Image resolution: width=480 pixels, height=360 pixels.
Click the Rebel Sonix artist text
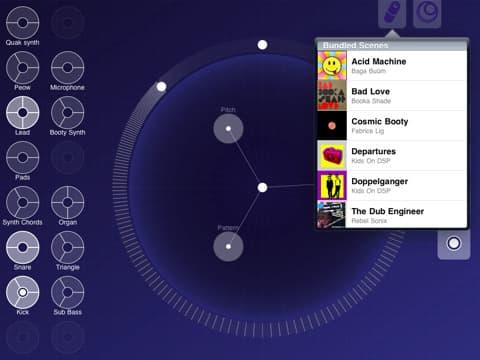[369, 221]
